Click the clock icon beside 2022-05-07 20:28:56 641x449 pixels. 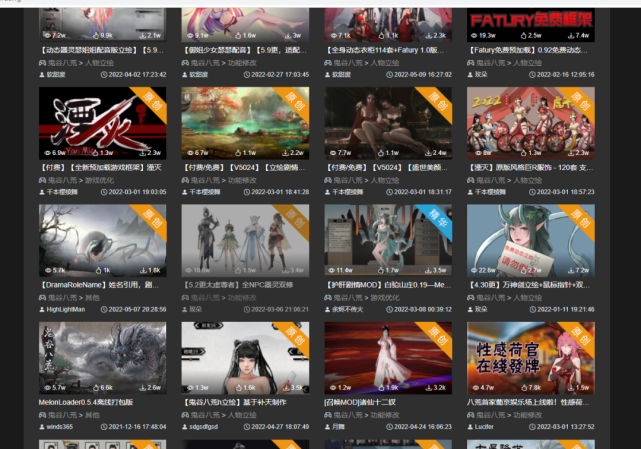(104, 310)
